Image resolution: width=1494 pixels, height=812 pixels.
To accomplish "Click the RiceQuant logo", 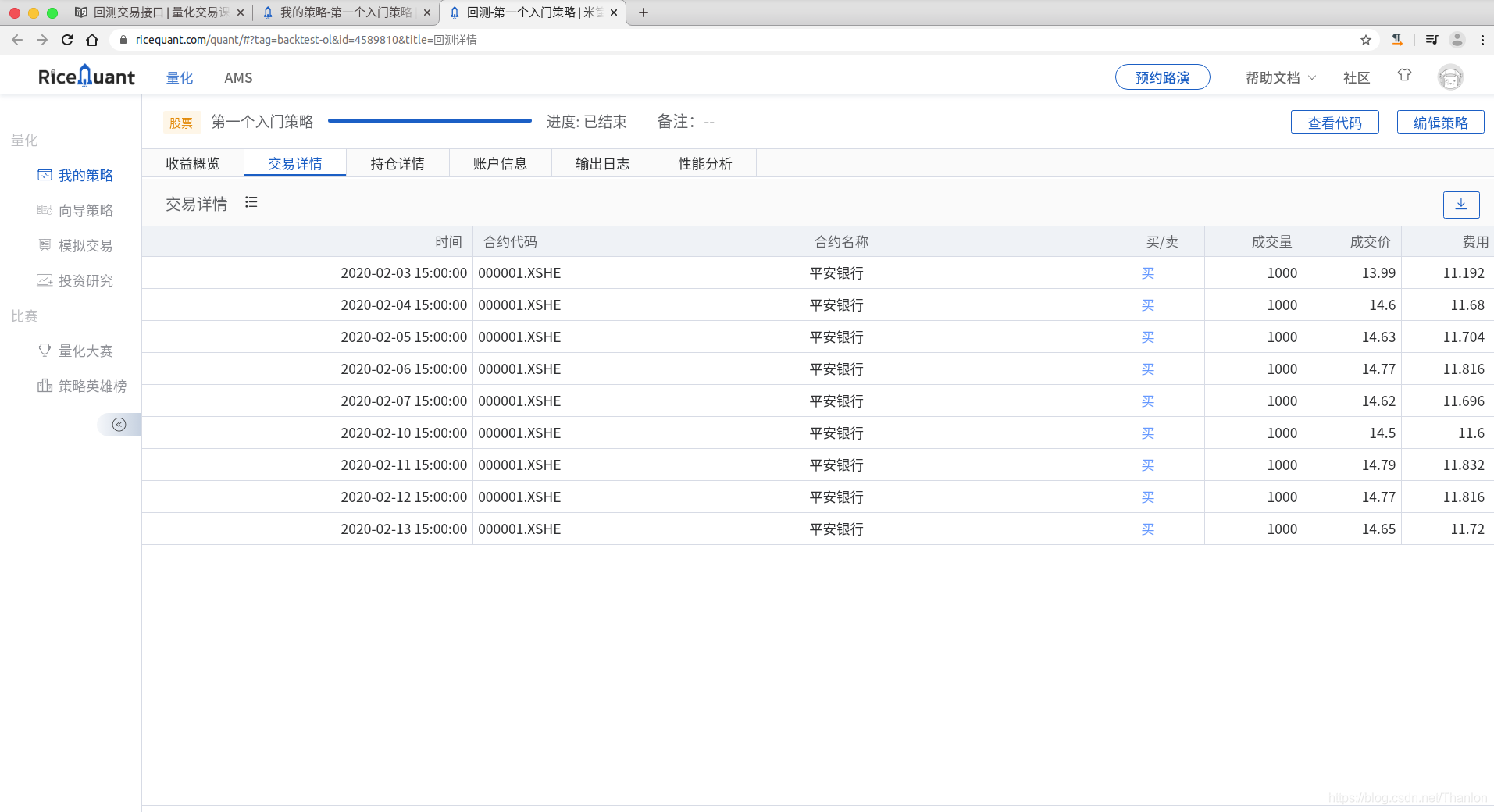I will [87, 77].
